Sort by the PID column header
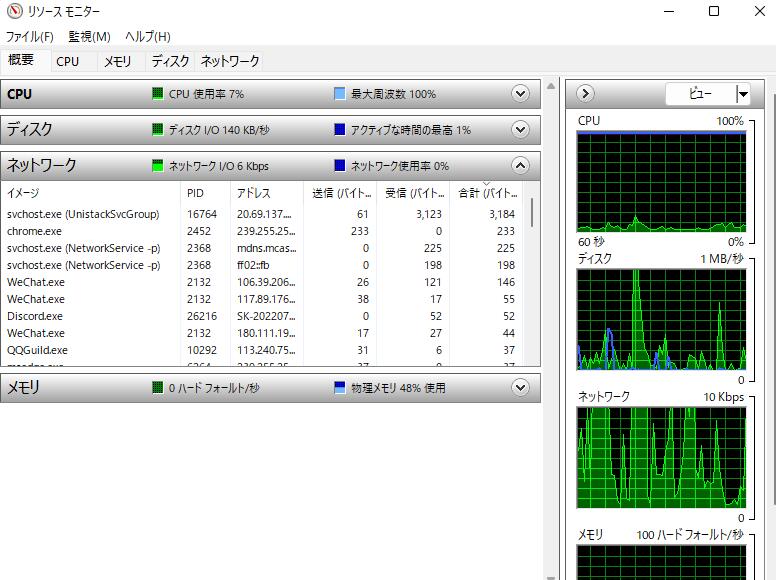This screenshot has height=580, width=776. click(x=195, y=193)
